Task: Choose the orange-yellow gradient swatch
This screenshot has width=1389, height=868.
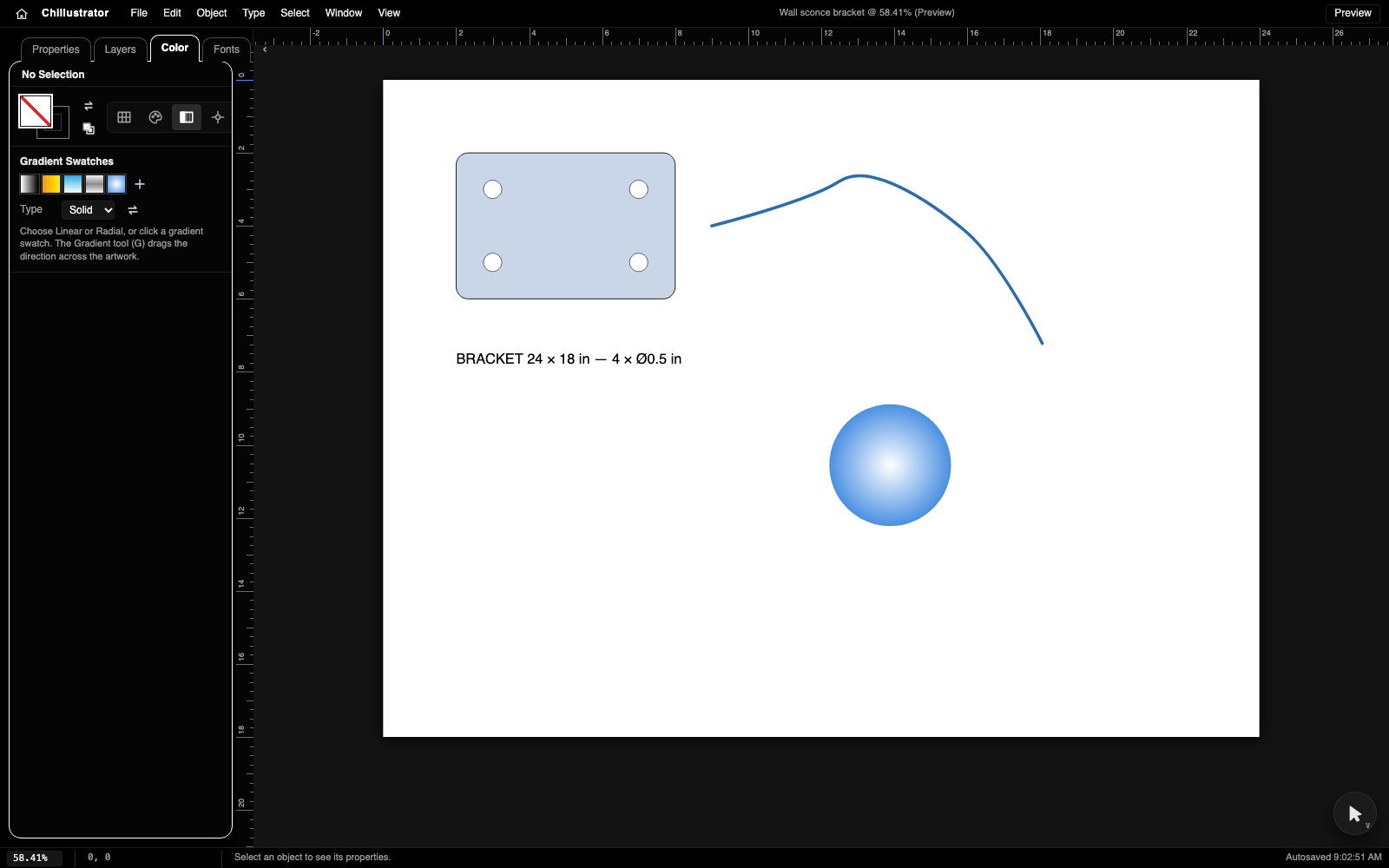Action: pos(51,184)
